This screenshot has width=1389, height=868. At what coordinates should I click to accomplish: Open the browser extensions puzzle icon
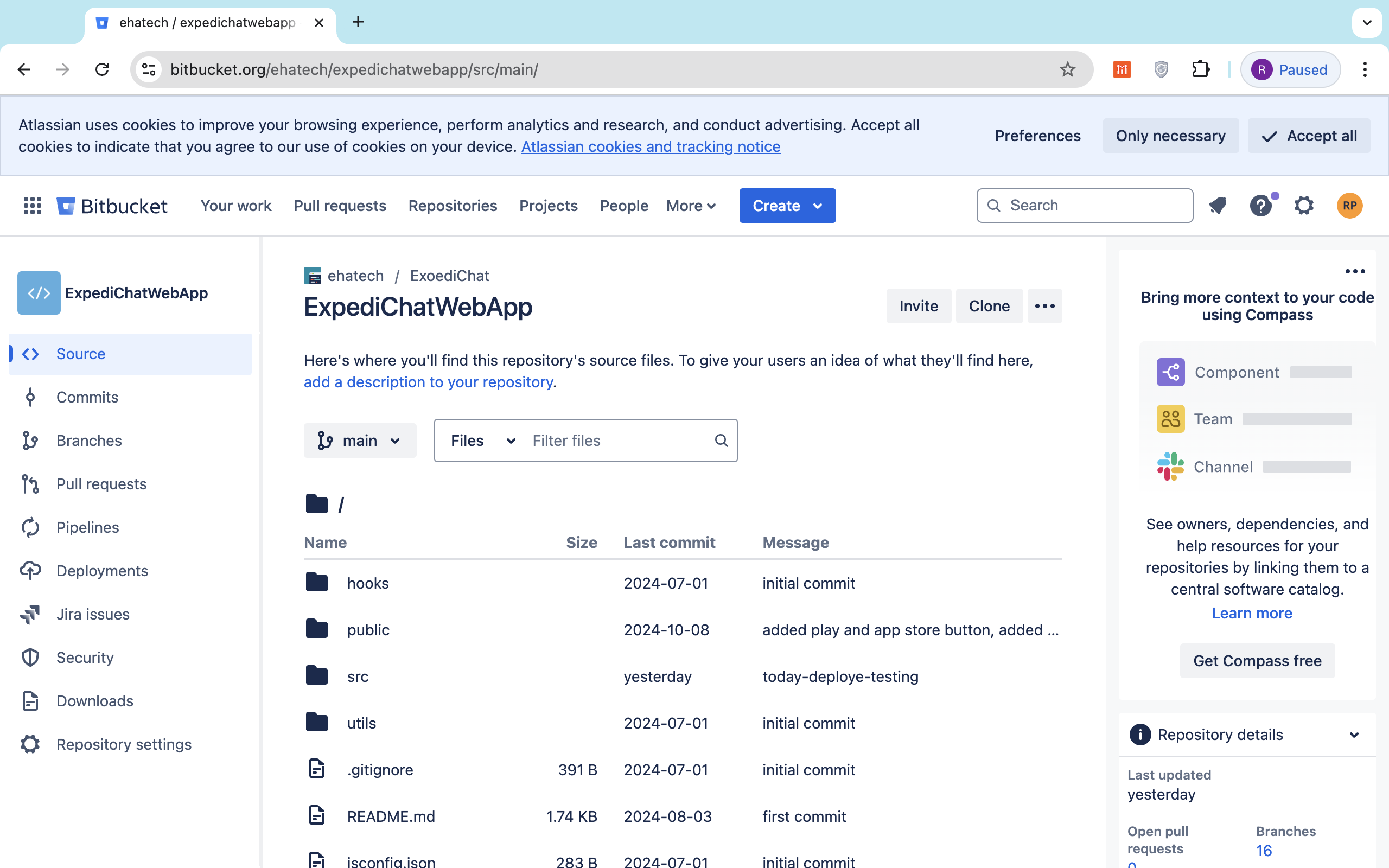pos(1200,69)
